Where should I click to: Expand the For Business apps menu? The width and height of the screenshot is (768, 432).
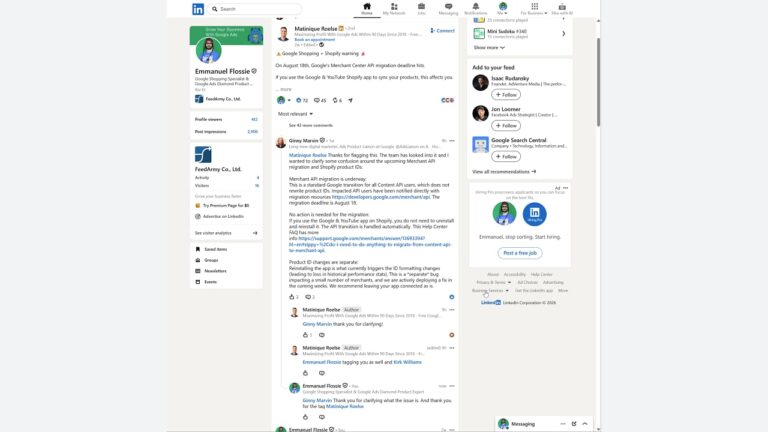(534, 9)
